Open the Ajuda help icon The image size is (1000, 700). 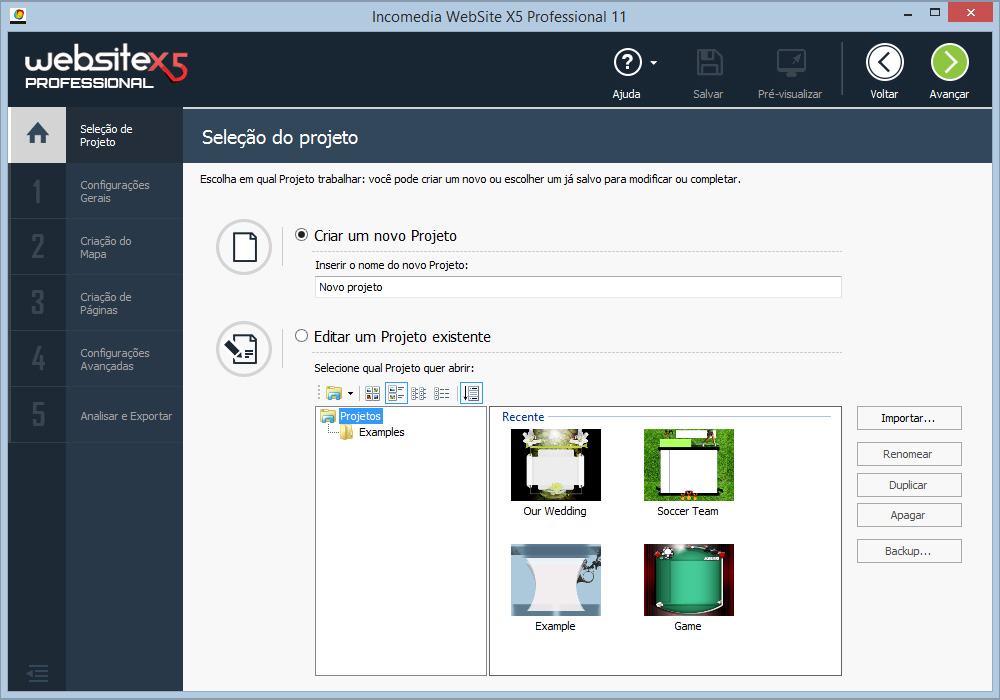coord(627,62)
